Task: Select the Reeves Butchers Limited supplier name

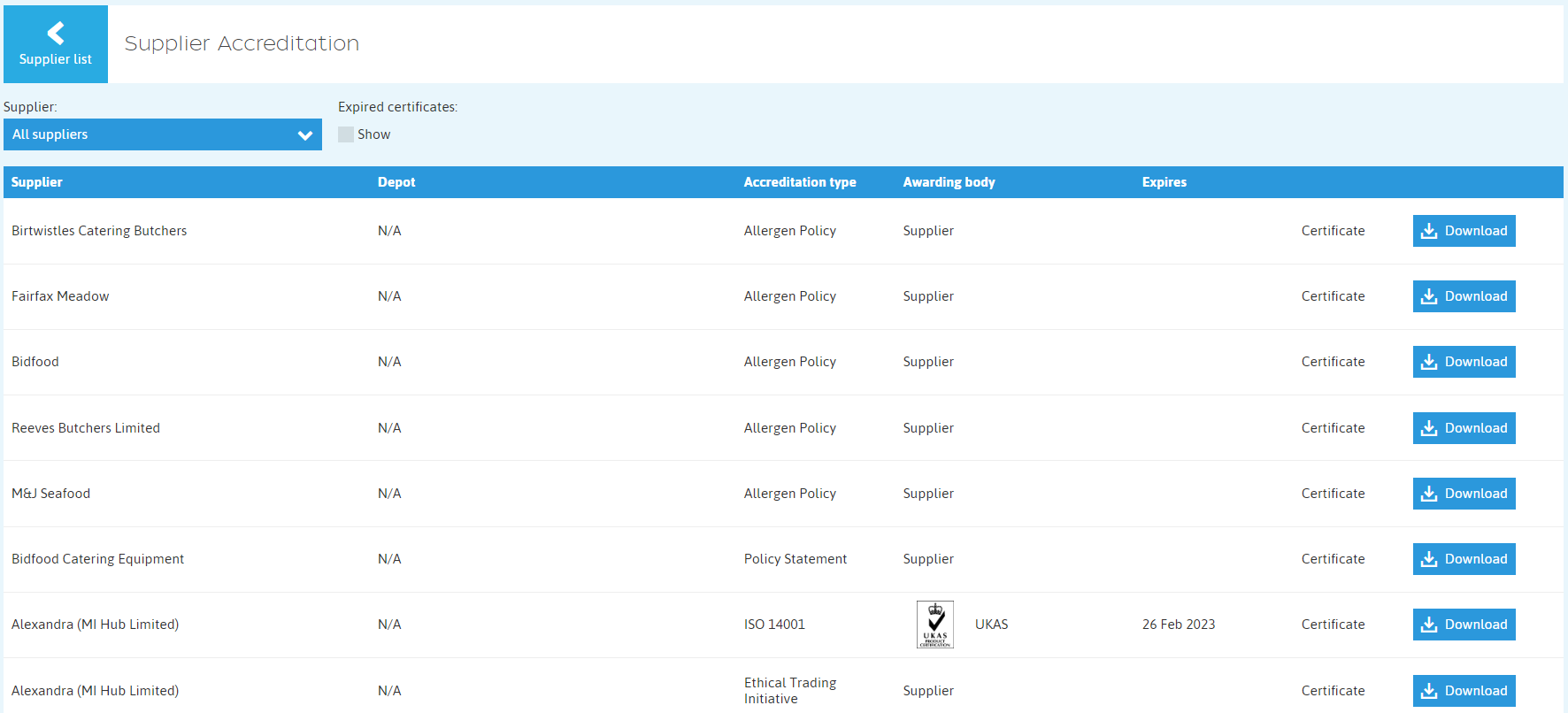Action: (86, 428)
